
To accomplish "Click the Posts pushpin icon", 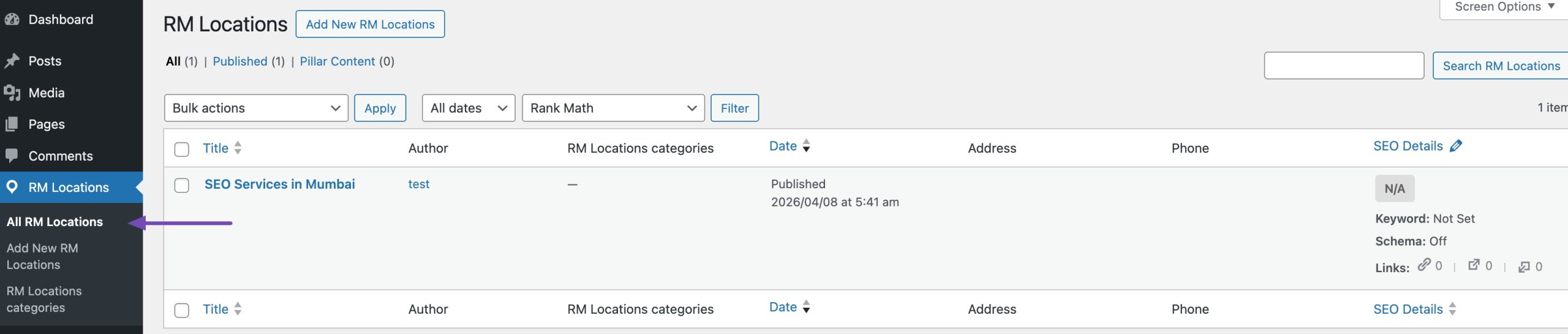I will pos(12,61).
